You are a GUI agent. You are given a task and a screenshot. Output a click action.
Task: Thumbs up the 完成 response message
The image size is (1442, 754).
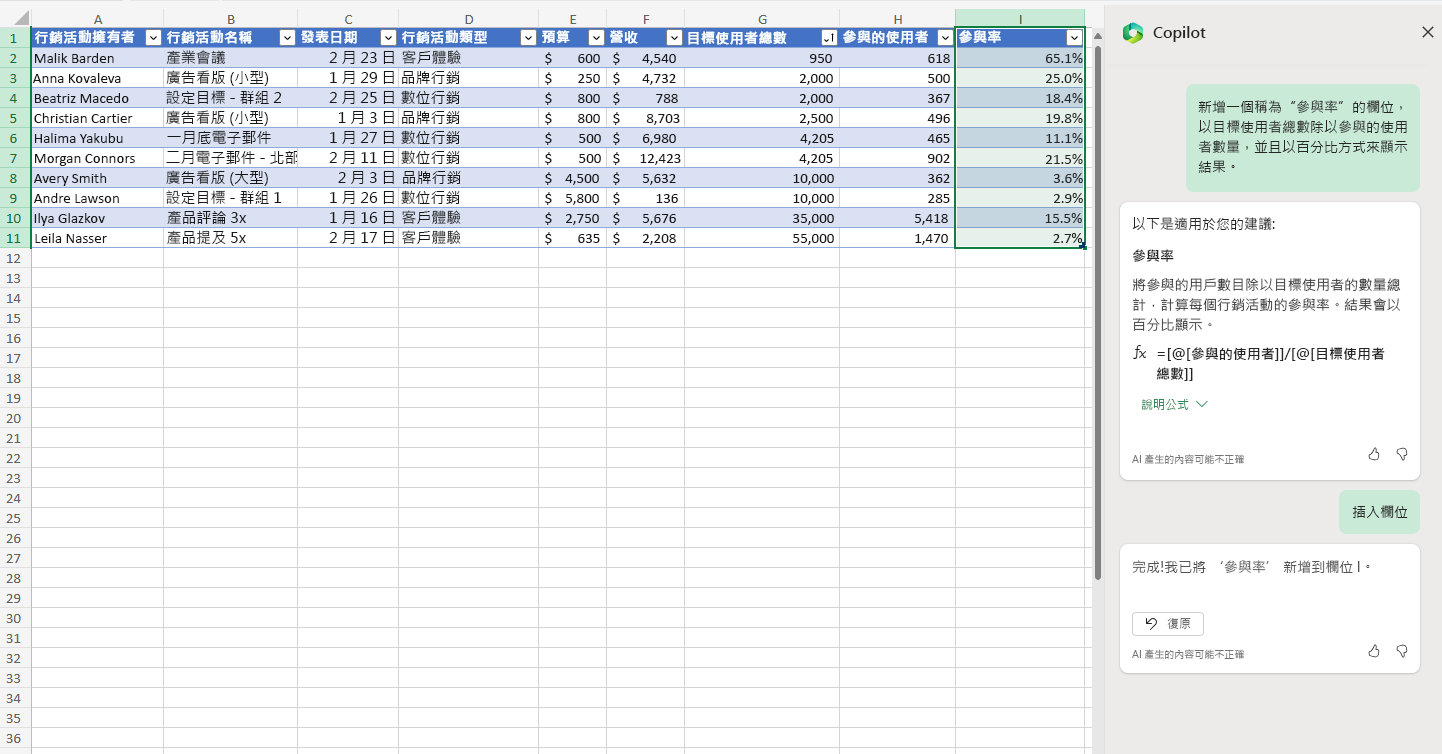(x=1374, y=651)
